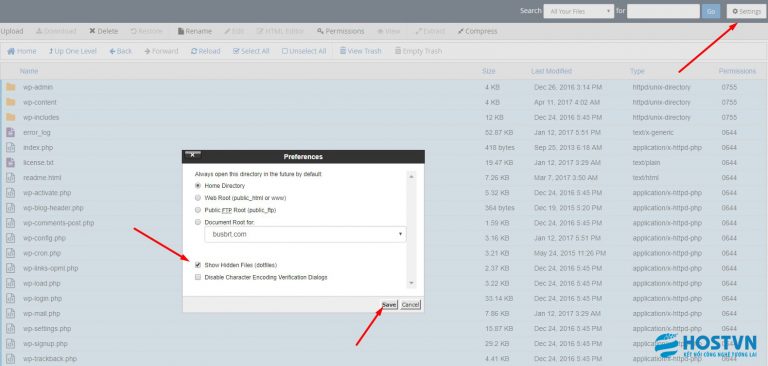The height and width of the screenshot is (366, 768).
Task: Click the Edit toolbar button
Action: 234,31
